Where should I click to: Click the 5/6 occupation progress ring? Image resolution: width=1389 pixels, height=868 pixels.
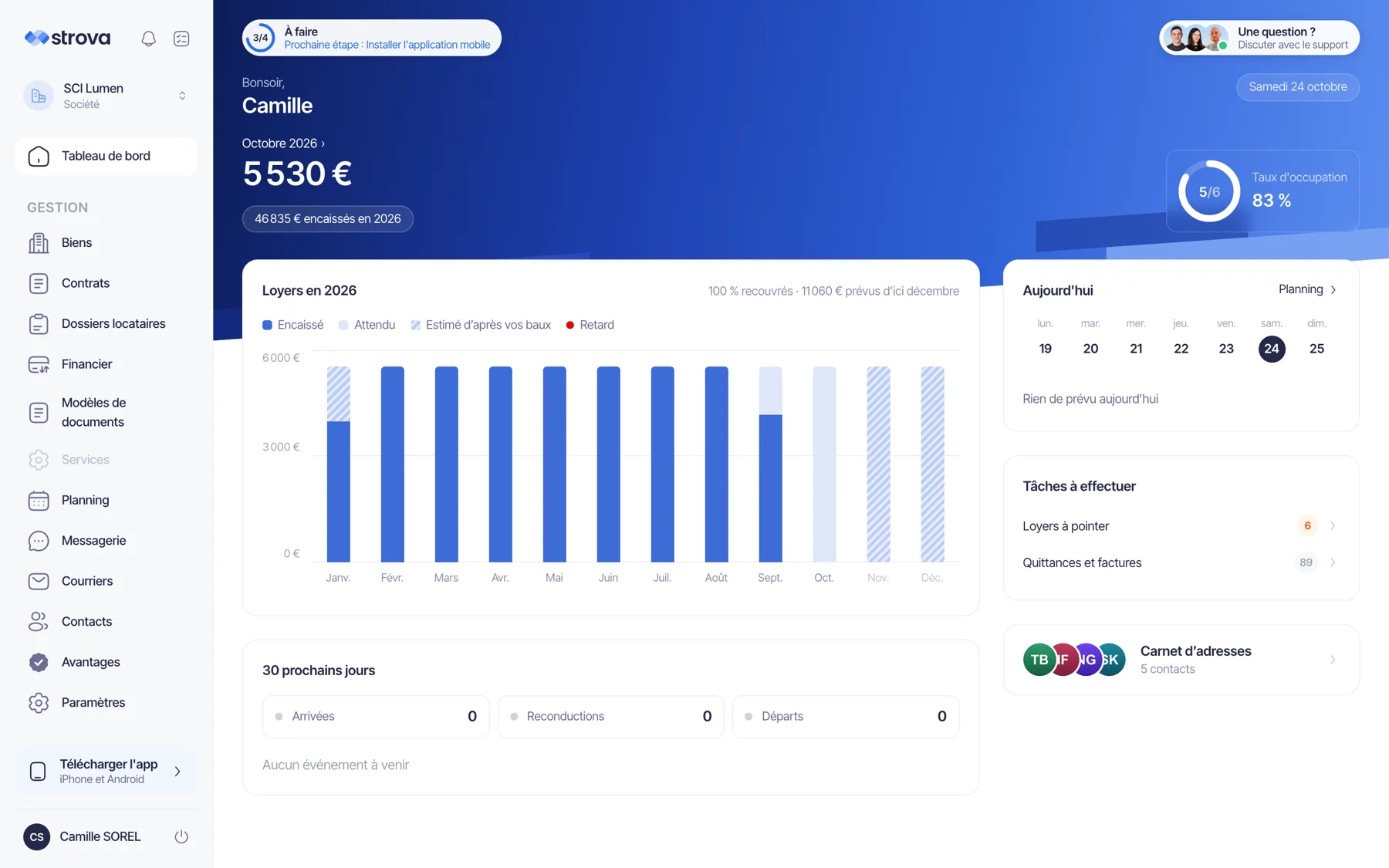click(1209, 191)
